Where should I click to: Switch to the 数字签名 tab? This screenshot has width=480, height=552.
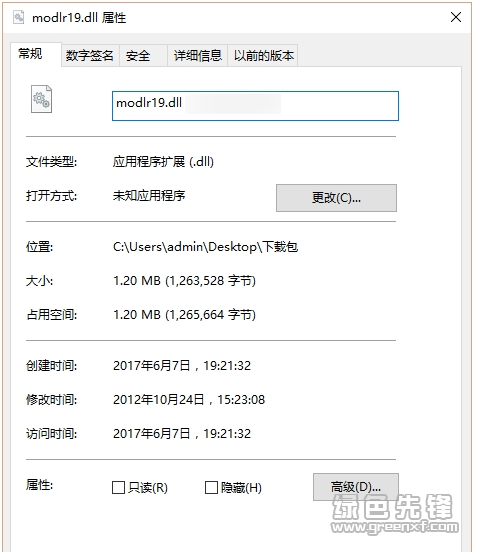pyautogui.click(x=90, y=56)
